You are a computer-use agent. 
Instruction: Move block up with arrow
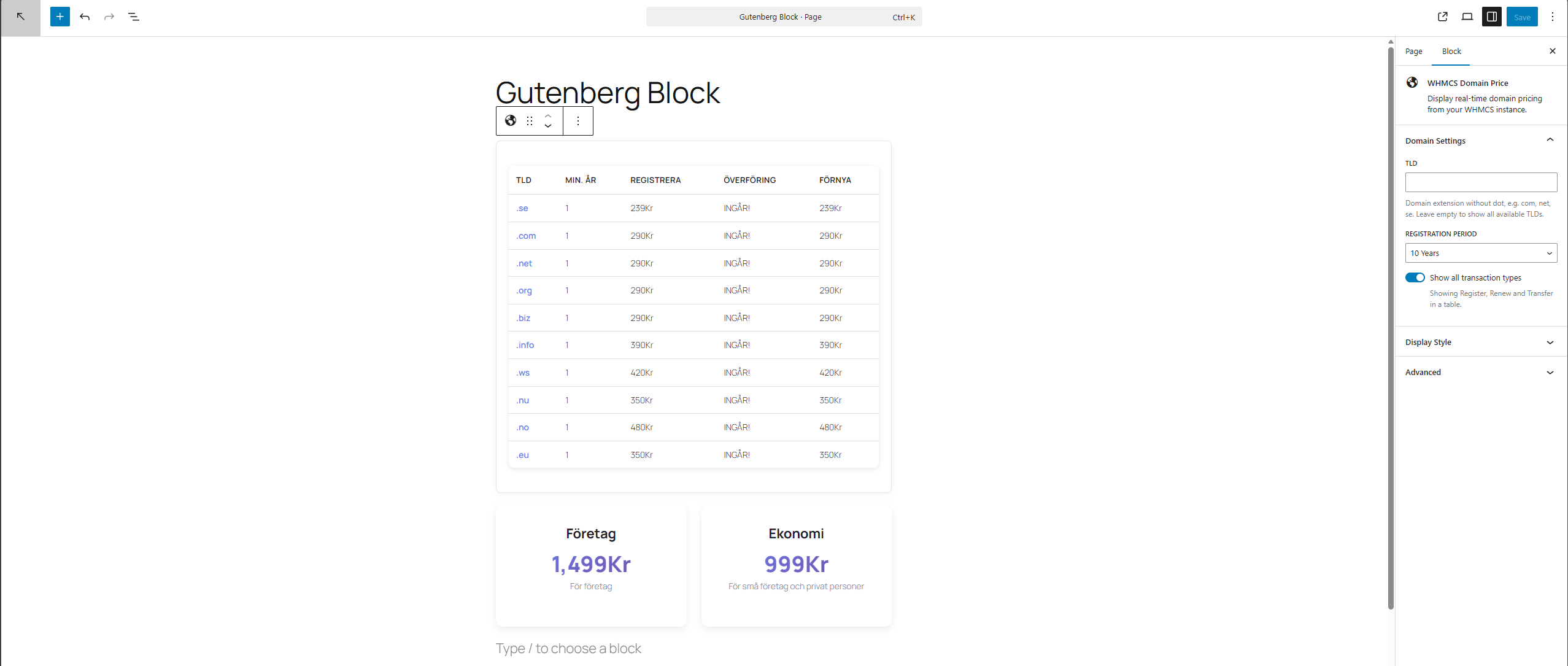[x=548, y=115]
